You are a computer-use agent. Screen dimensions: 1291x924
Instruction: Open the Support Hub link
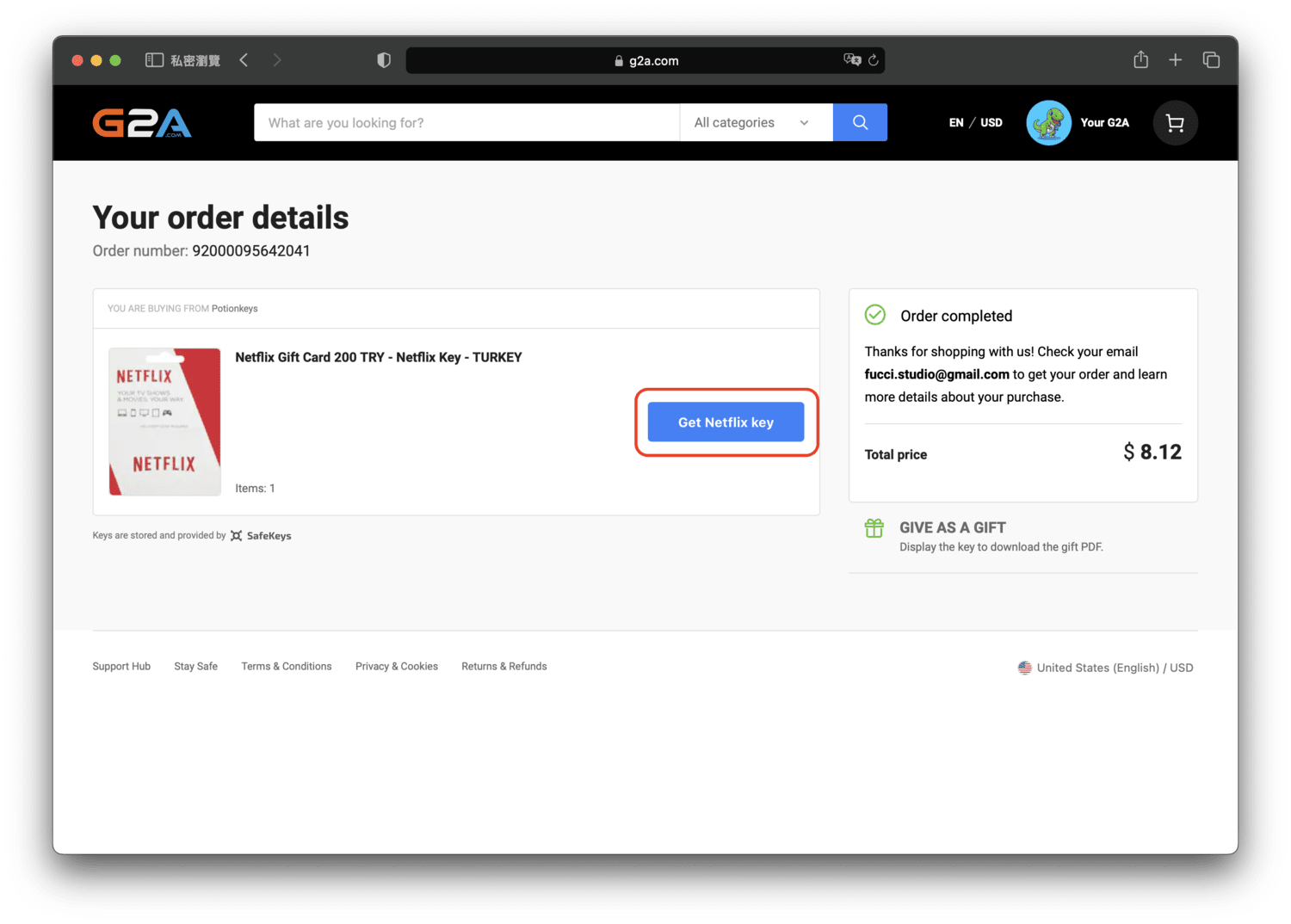click(x=121, y=667)
